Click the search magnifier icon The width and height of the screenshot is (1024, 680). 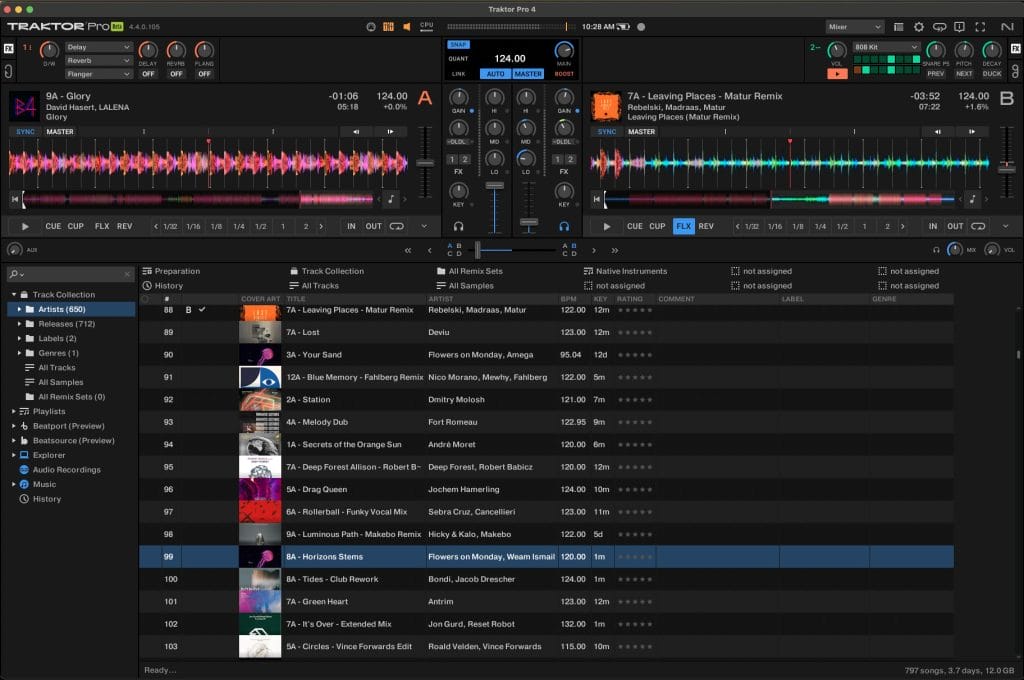13,274
